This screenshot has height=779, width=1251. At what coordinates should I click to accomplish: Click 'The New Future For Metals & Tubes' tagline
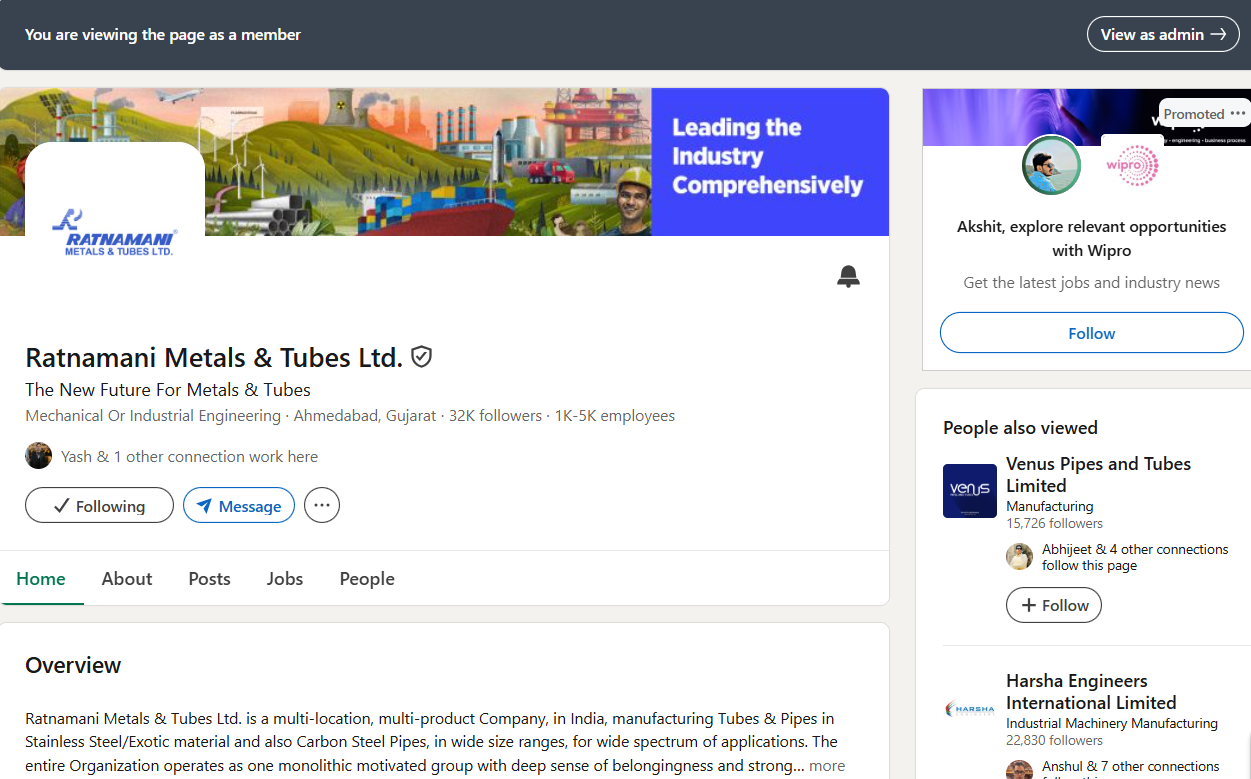[x=168, y=390]
